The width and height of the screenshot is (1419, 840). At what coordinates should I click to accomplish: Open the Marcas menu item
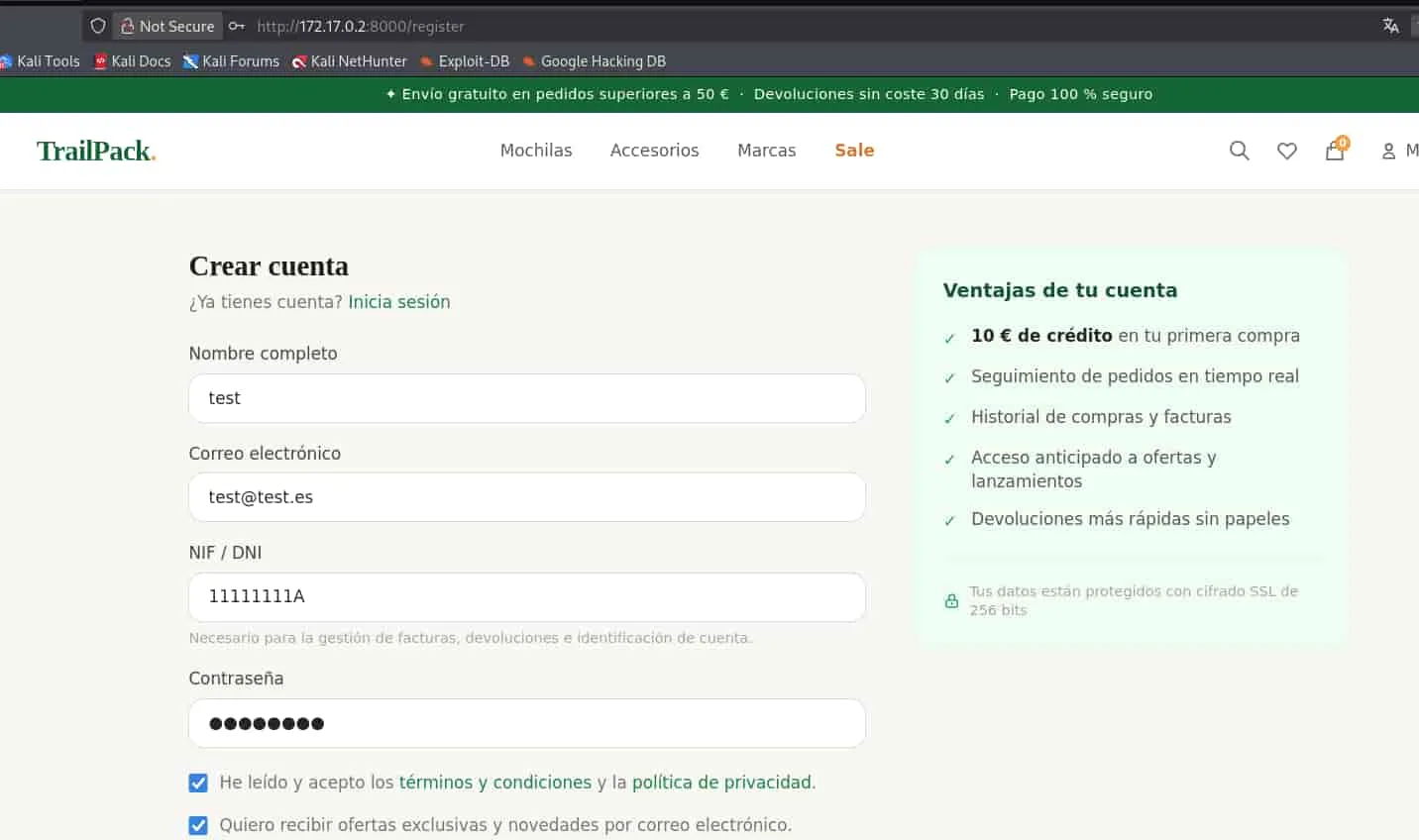766,151
